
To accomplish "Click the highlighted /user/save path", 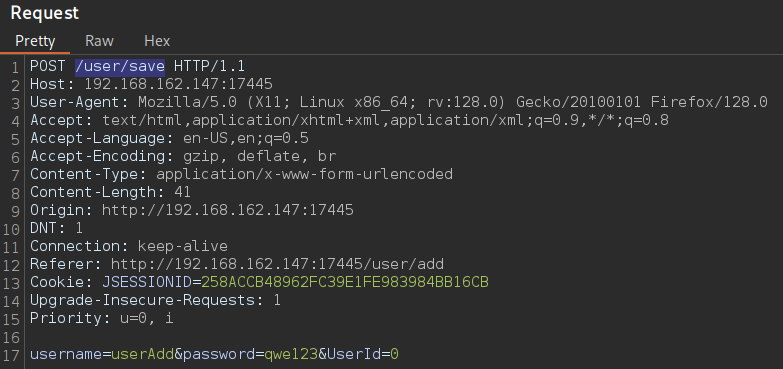I will point(120,66).
